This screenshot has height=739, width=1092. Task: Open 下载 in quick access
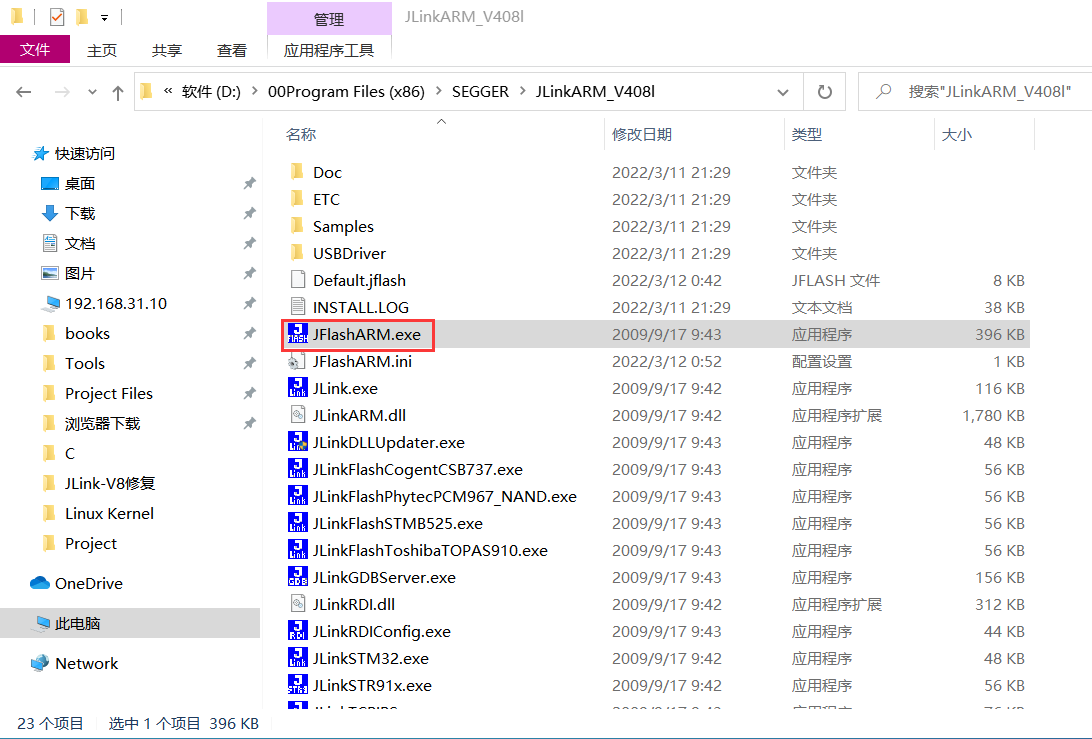coord(79,213)
